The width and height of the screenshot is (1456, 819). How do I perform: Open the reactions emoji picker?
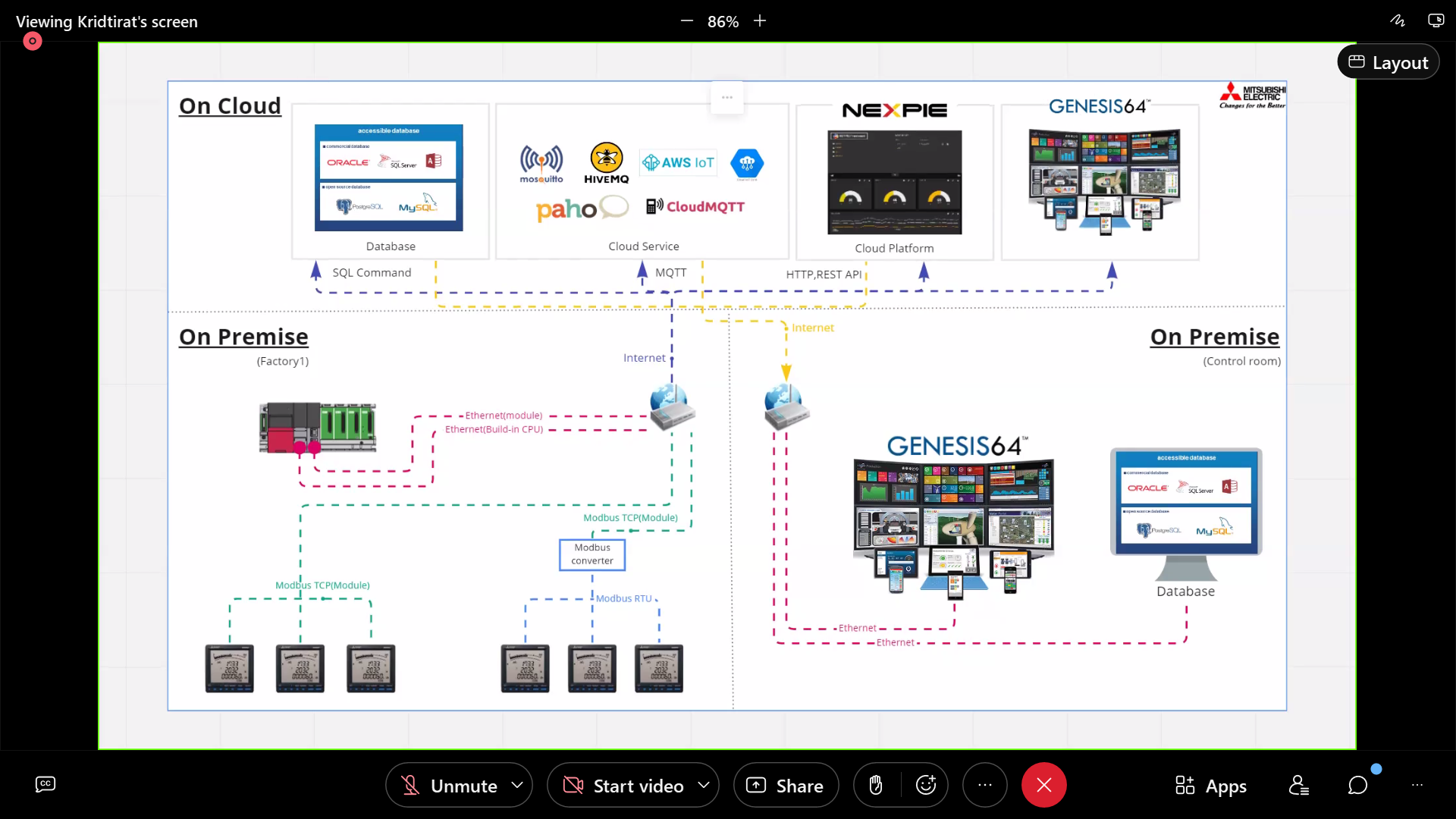pos(926,786)
